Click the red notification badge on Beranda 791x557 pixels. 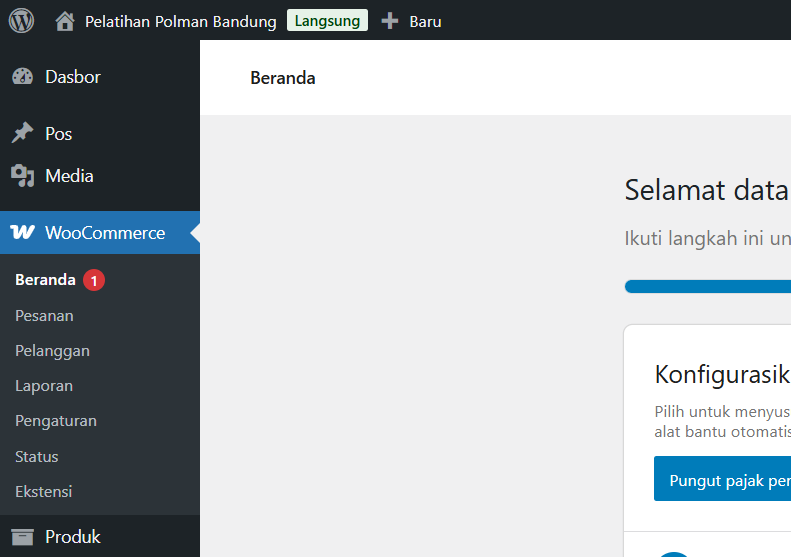[x=94, y=280]
